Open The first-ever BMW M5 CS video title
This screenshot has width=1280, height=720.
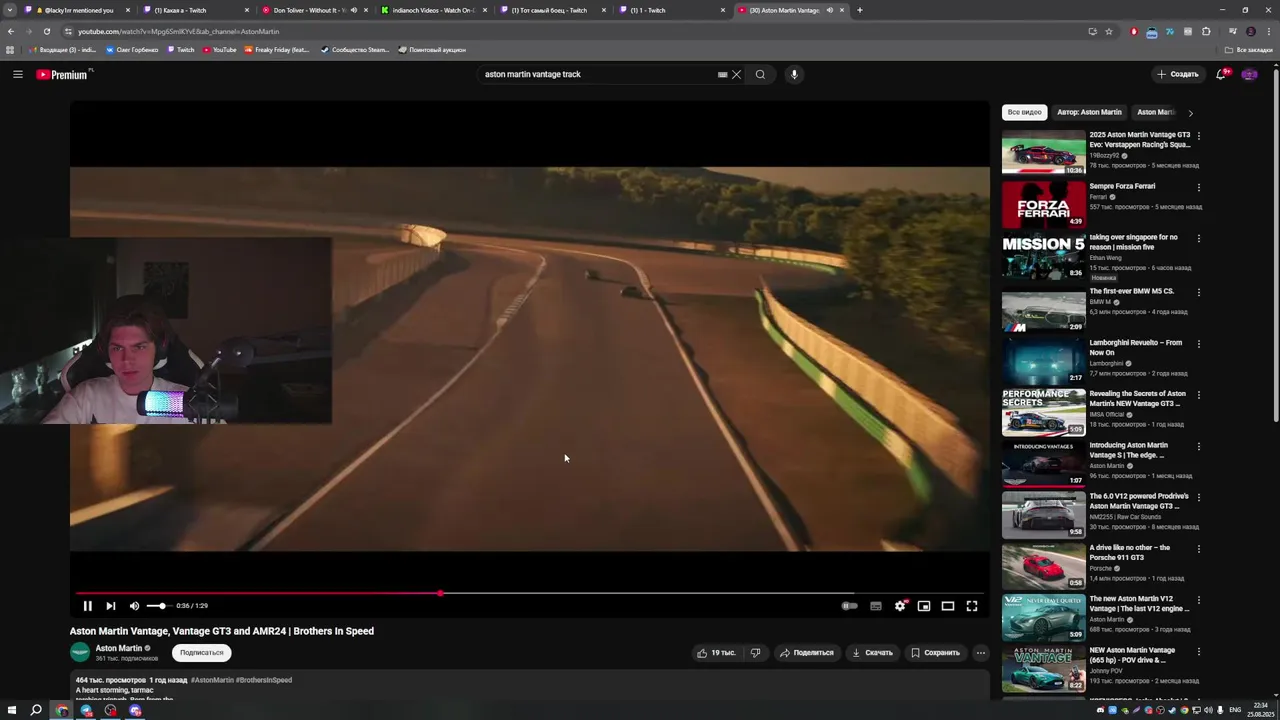(x=1131, y=291)
